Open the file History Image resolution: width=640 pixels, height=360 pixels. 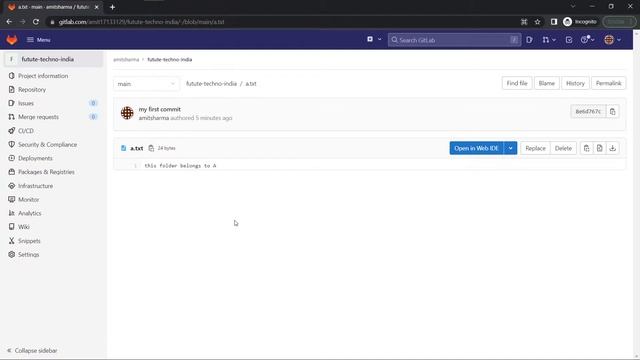point(575,83)
